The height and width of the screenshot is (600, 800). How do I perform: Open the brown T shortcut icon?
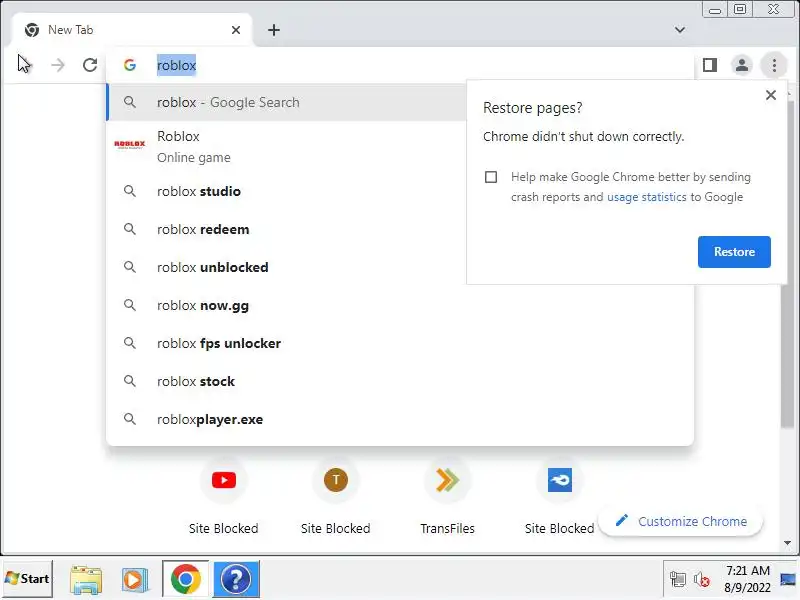(336, 480)
